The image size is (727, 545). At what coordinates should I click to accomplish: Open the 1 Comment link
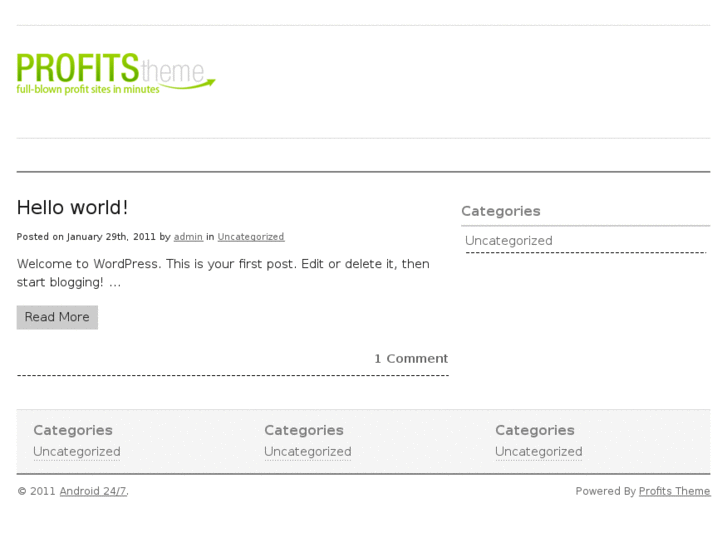coord(411,359)
